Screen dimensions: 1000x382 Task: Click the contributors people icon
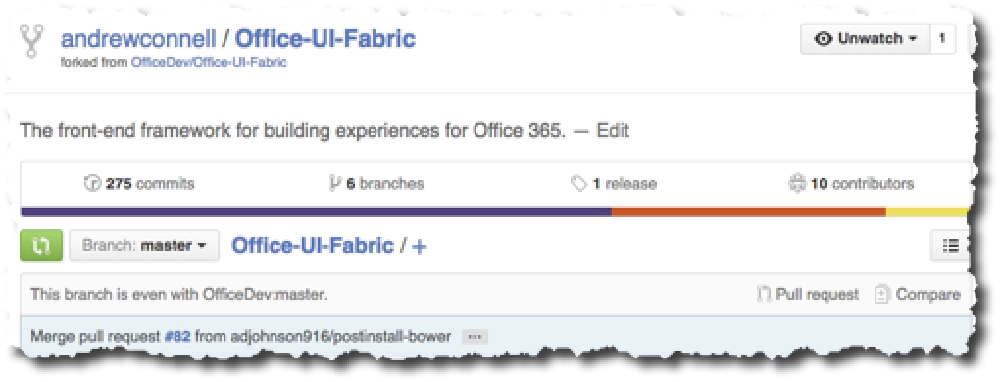[x=797, y=184]
